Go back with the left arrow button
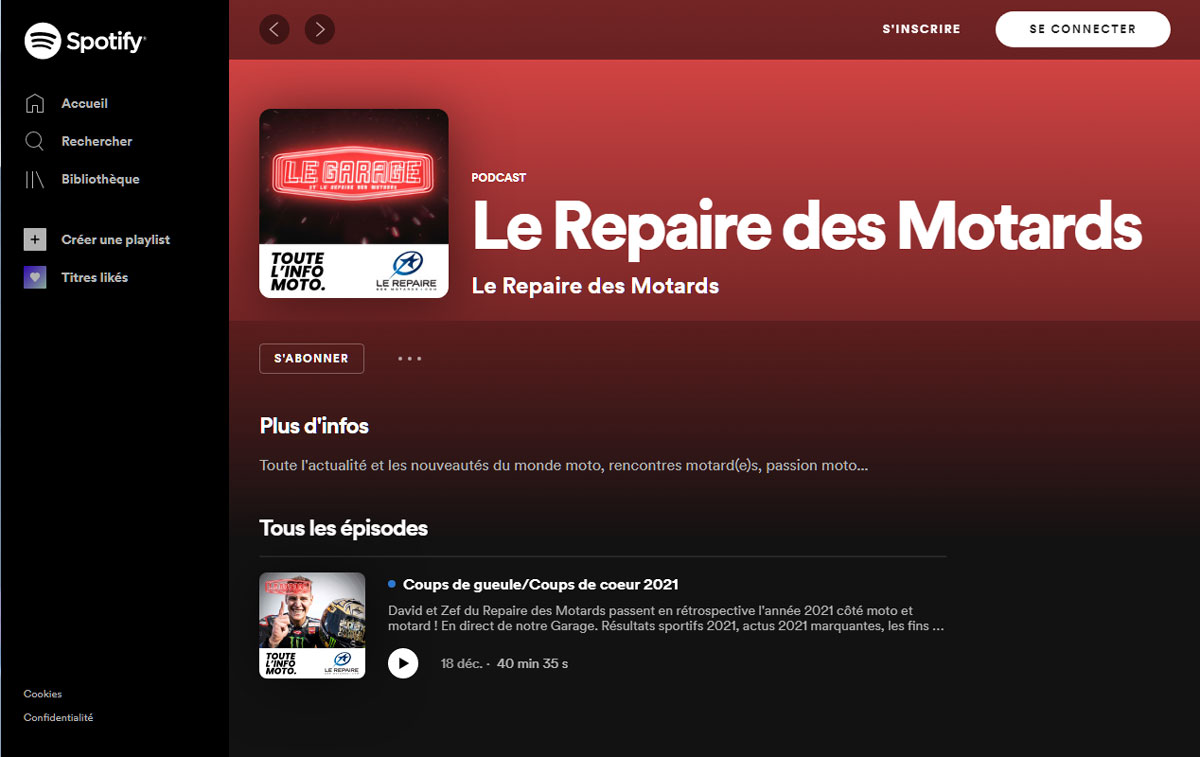The width and height of the screenshot is (1200, 757). 274,29
